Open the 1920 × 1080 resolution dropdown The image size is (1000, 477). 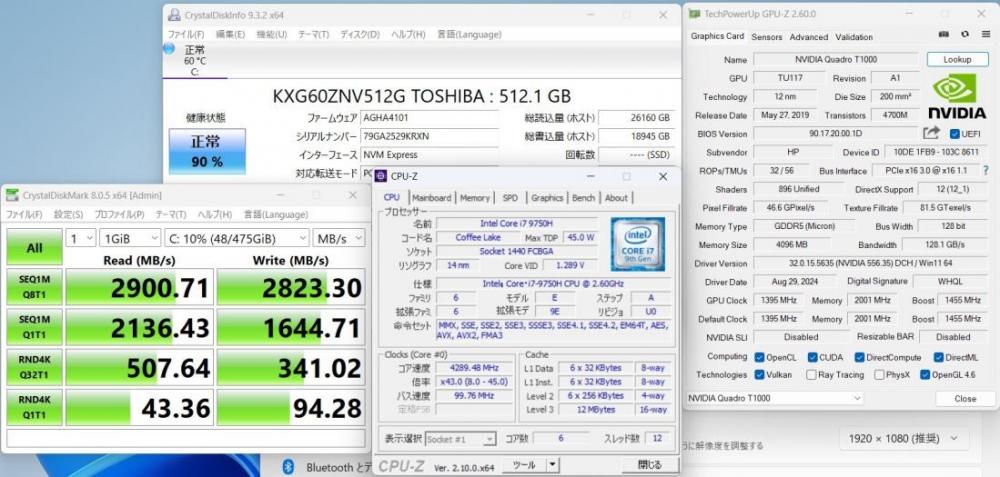(x=903, y=438)
